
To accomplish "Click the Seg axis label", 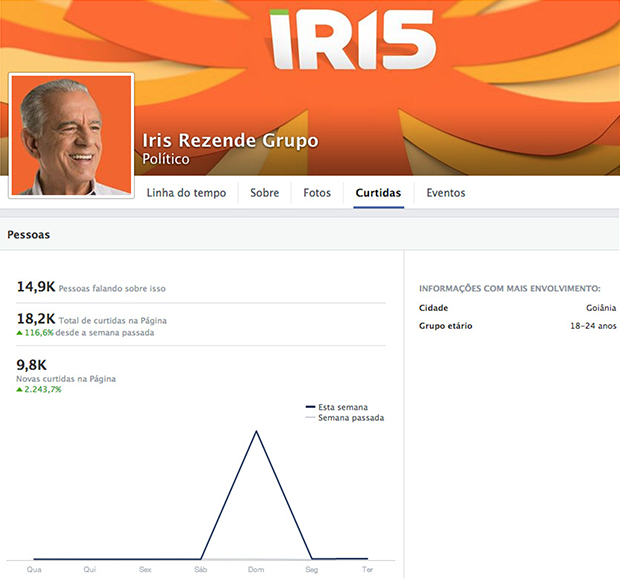I will [x=312, y=570].
